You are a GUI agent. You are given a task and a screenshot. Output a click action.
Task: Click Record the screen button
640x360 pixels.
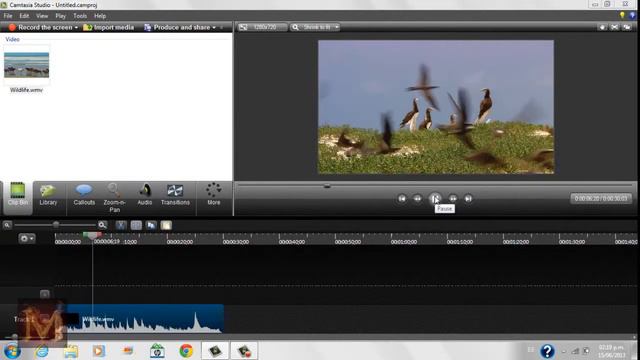[40, 27]
